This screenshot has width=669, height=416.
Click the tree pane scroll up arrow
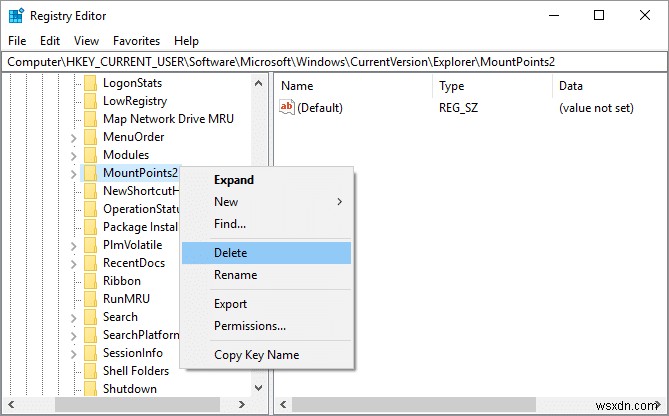click(258, 83)
